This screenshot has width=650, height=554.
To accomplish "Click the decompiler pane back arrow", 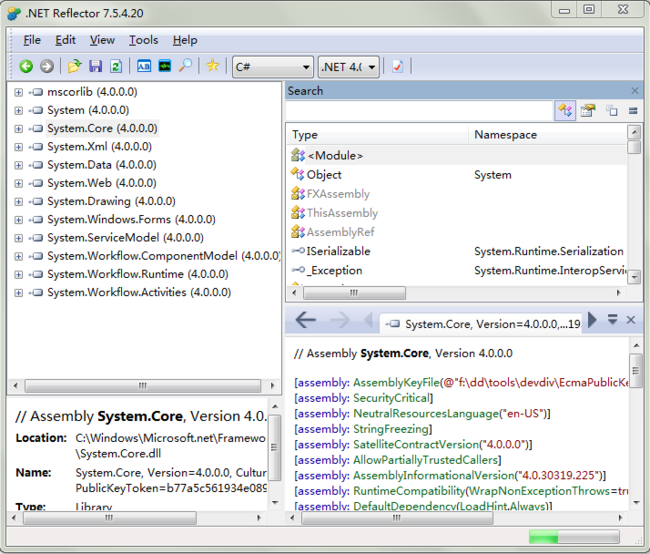I will (x=306, y=320).
